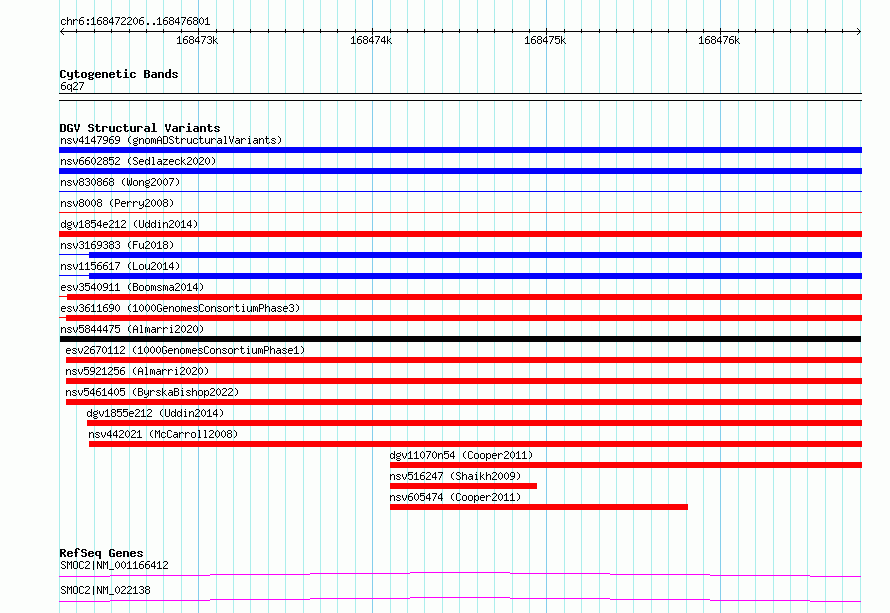This screenshot has width=890, height=613.
Task: Click the left arrow of the ruler
Action: click(x=62, y=32)
